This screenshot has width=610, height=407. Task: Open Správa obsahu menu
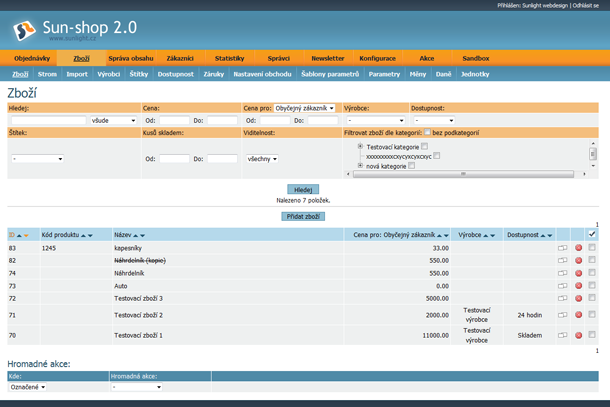[131, 58]
